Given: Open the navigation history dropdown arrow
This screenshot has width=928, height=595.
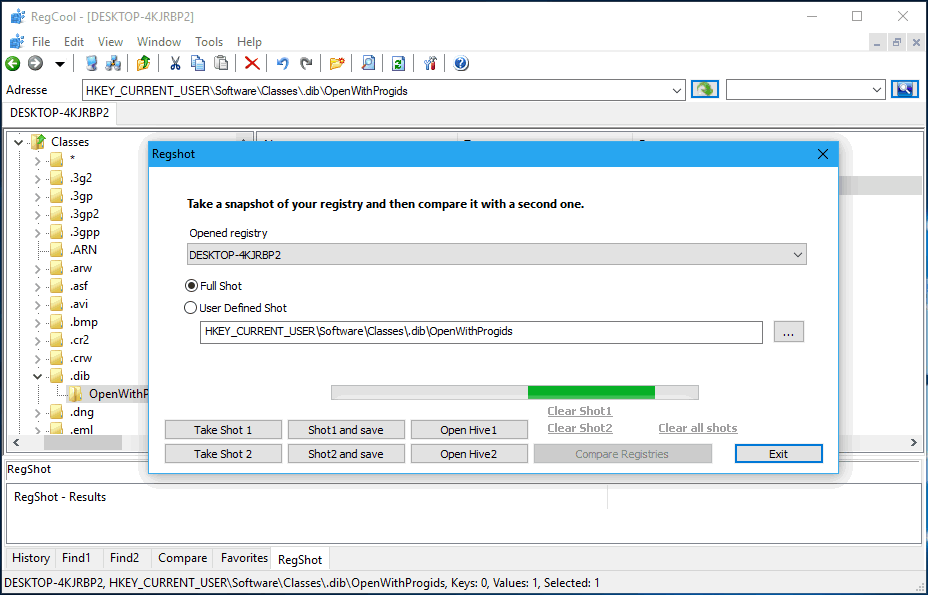Looking at the screenshot, I should (x=60, y=64).
